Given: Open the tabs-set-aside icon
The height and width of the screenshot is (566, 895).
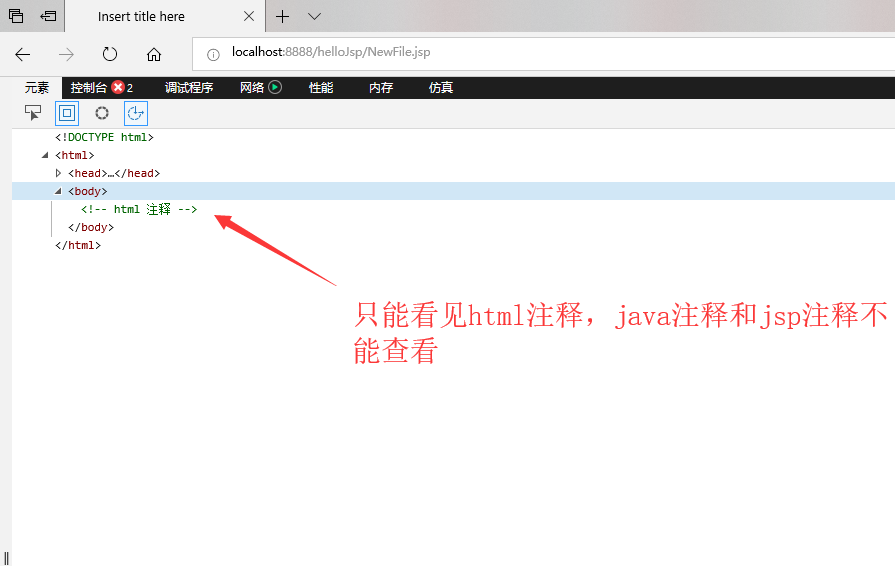Looking at the screenshot, I should click(16, 16).
